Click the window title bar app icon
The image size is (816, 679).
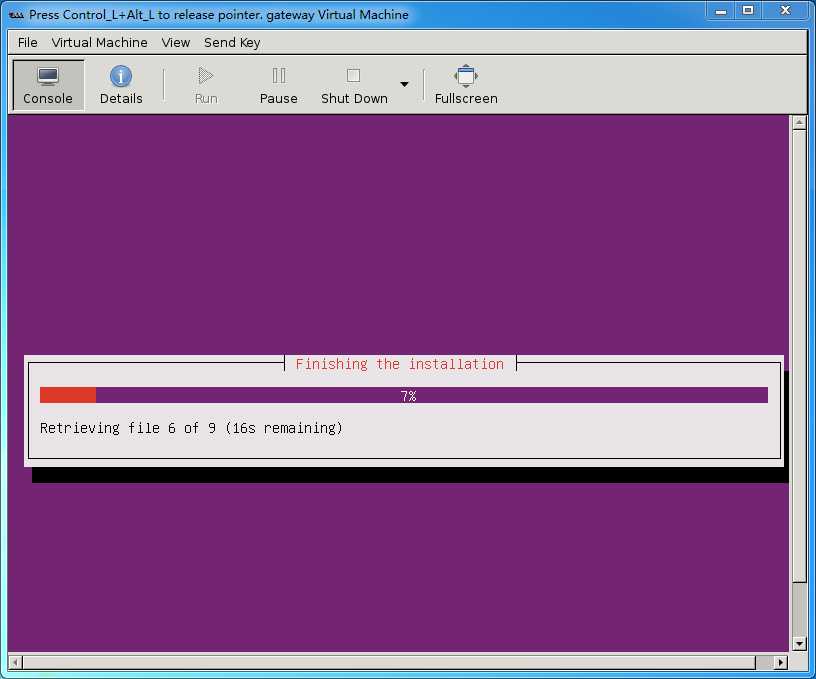16,15
